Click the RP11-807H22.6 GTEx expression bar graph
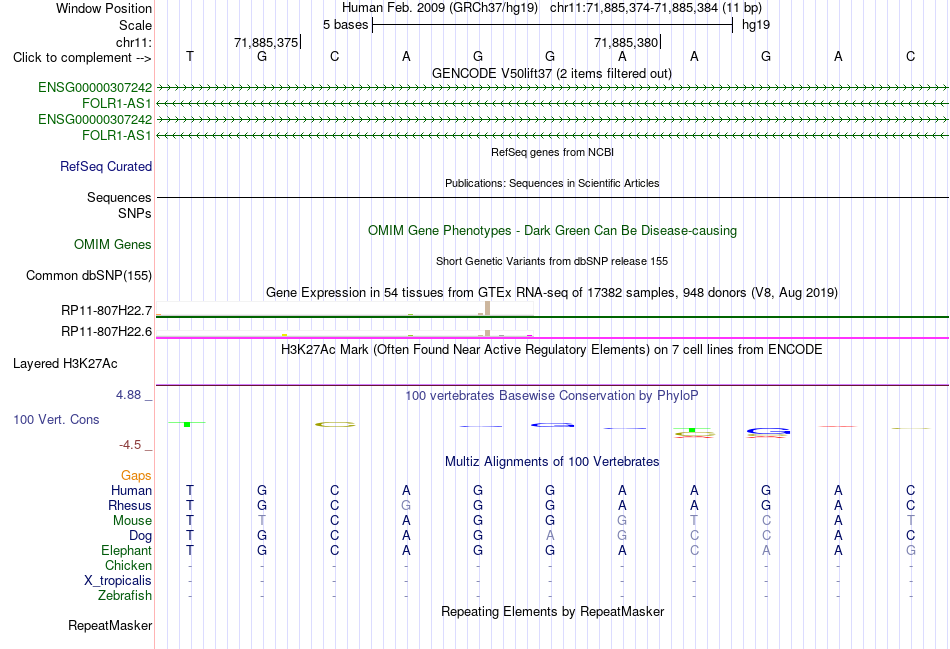The image size is (950, 649). [344, 333]
